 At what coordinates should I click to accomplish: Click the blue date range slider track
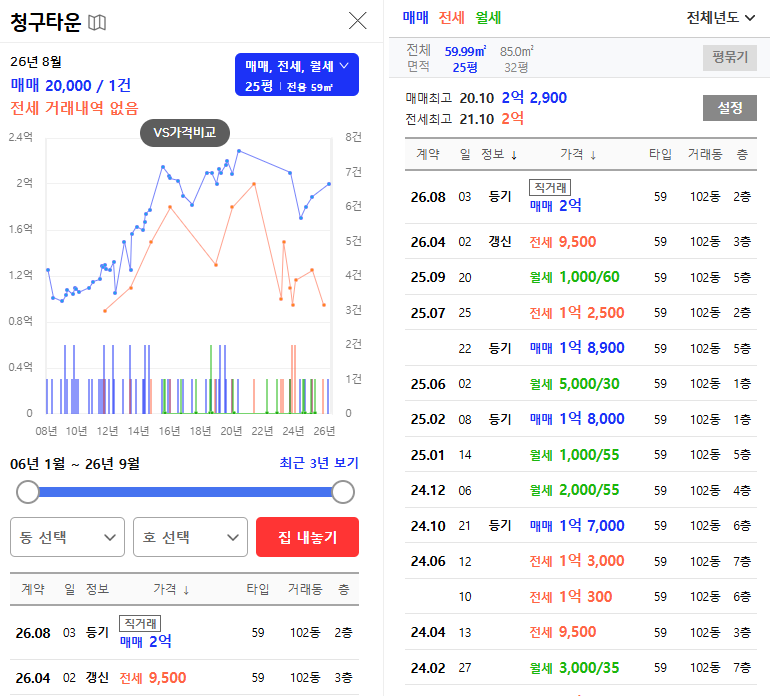pyautogui.click(x=185, y=492)
